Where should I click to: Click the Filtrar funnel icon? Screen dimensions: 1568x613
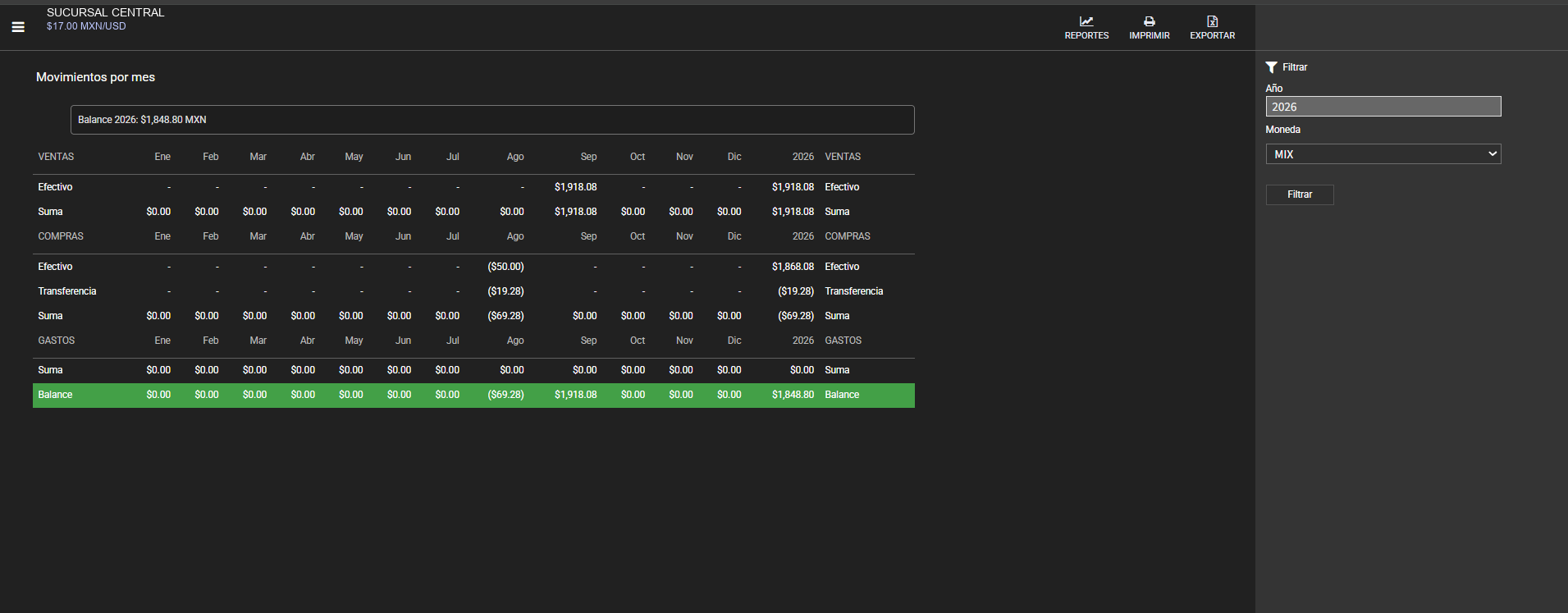tap(1271, 67)
